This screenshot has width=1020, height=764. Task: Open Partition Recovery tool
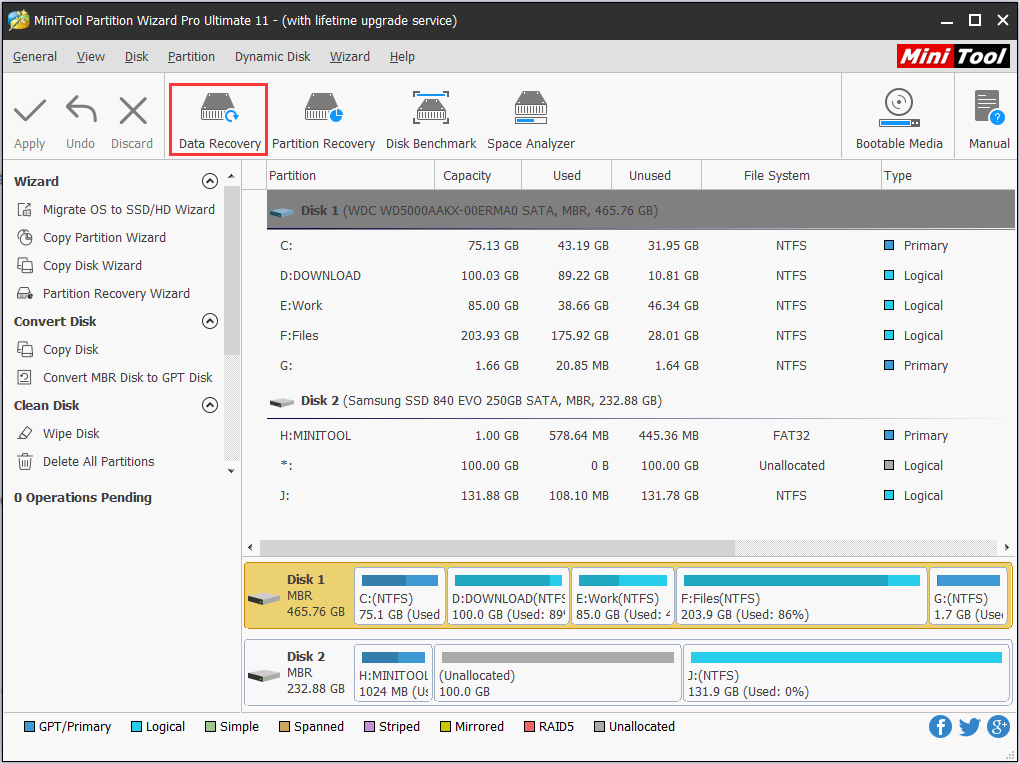pyautogui.click(x=323, y=120)
